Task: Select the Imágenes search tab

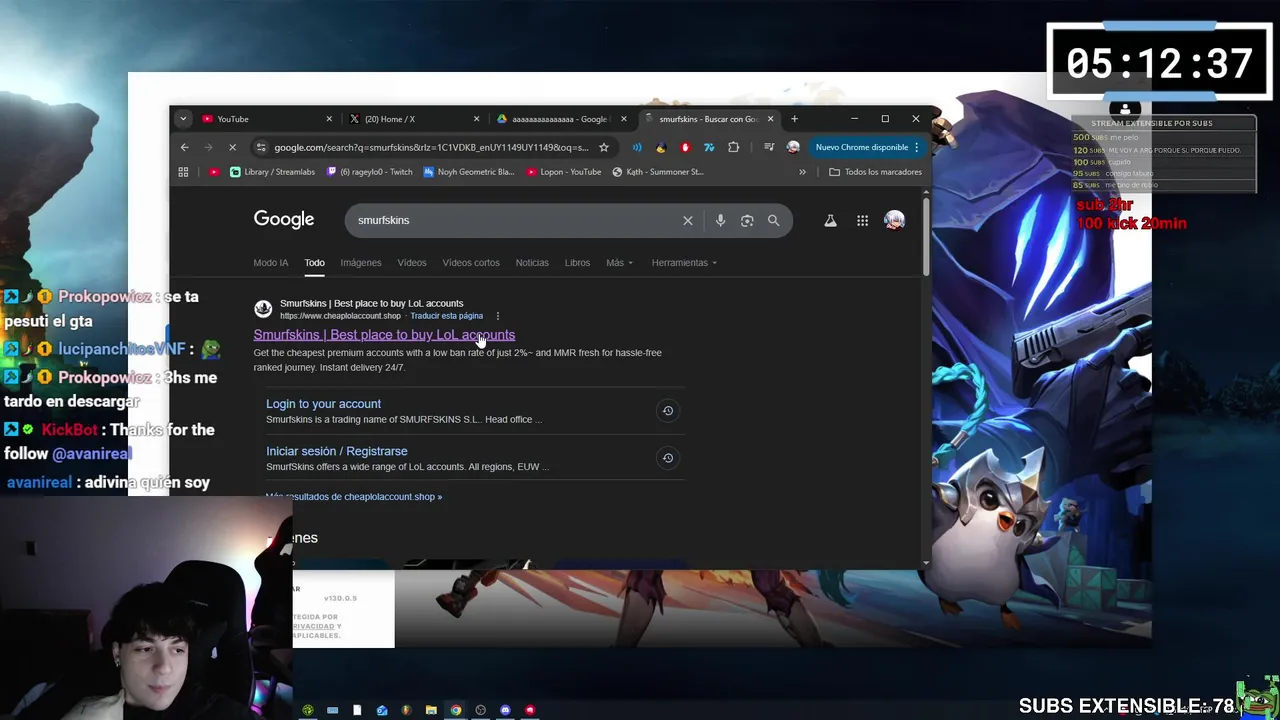Action: tap(361, 263)
